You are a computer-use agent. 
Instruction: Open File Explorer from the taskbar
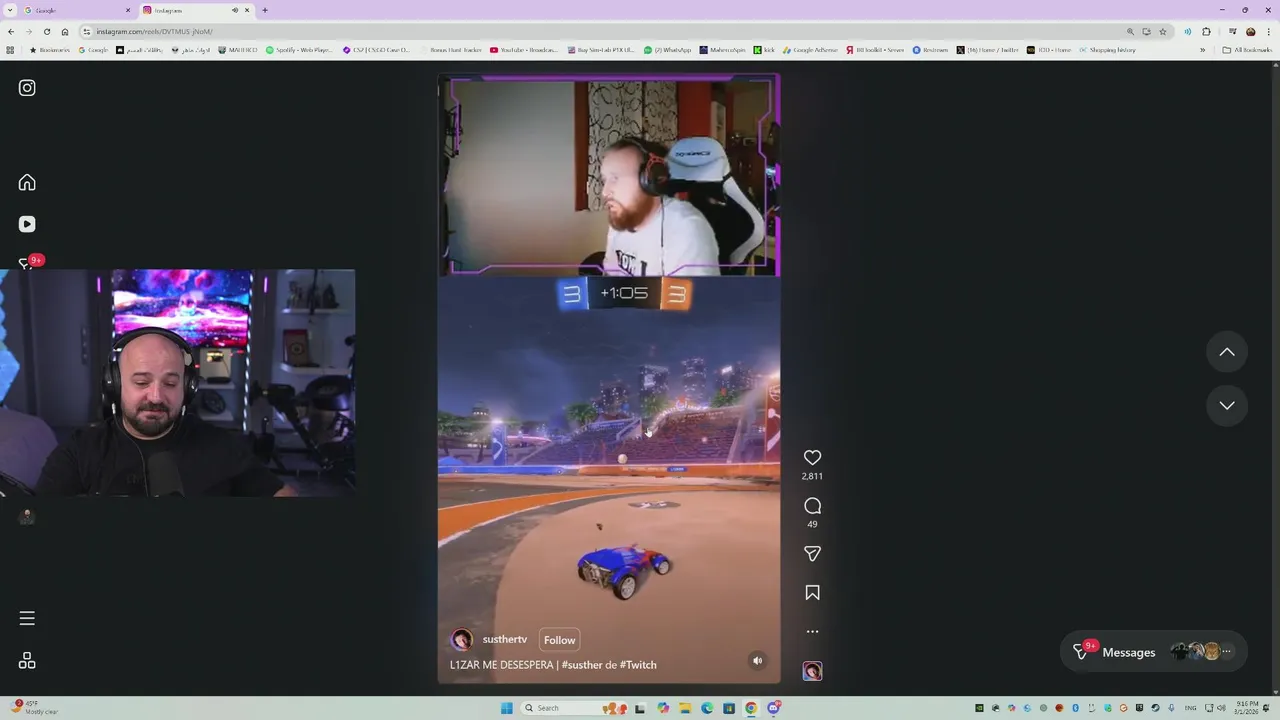(x=685, y=708)
